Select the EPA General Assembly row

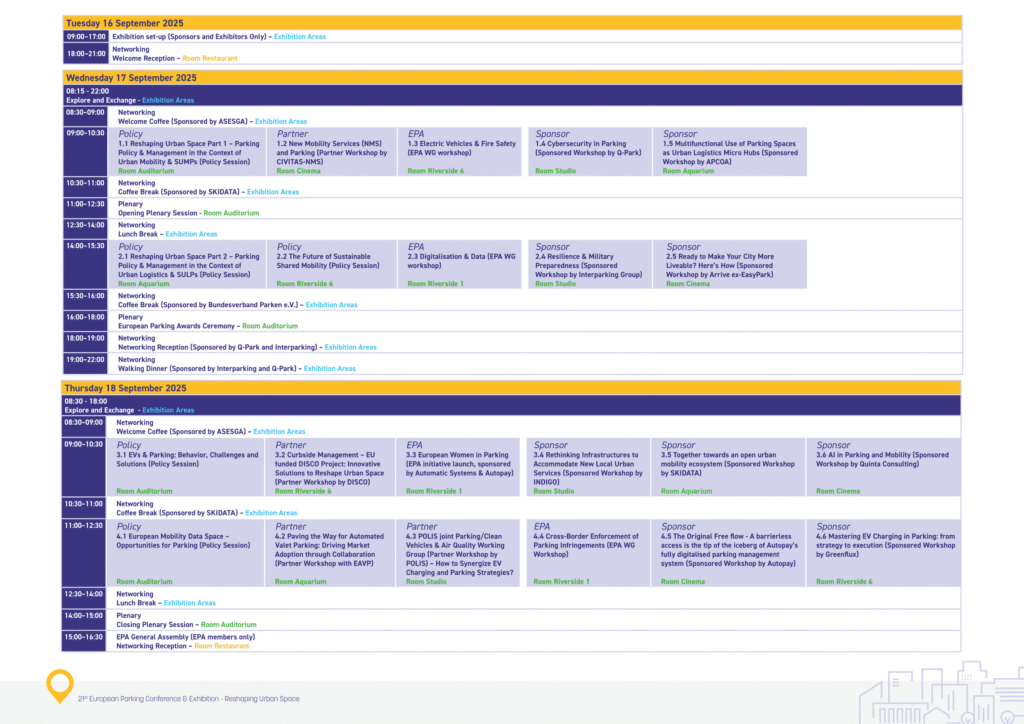point(186,636)
